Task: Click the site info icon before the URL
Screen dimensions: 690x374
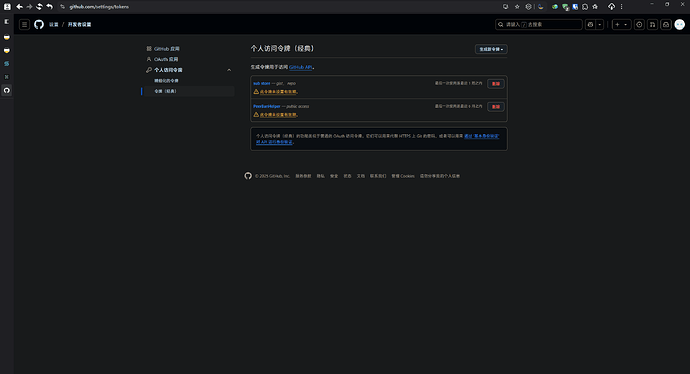Action: 62,7
